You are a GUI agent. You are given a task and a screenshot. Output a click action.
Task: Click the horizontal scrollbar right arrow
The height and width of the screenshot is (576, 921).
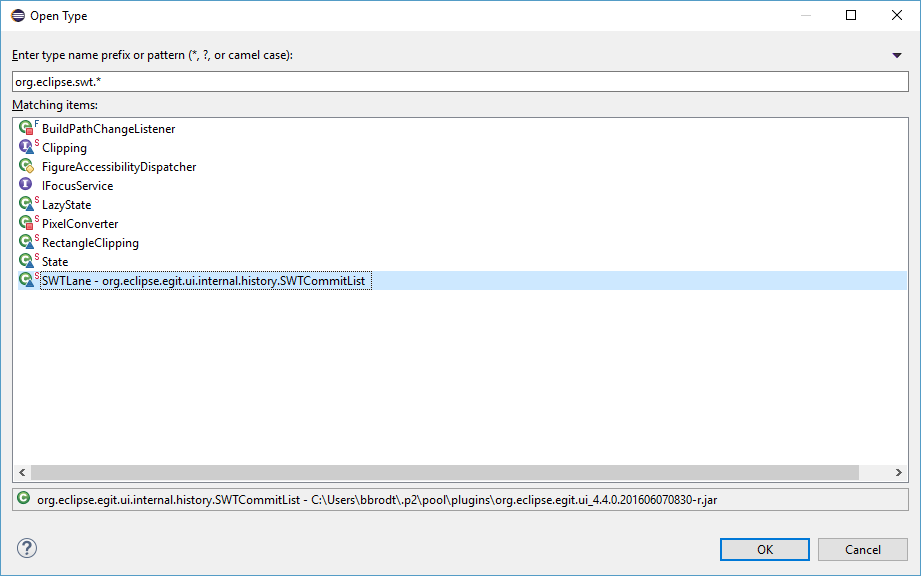pyautogui.click(x=897, y=471)
